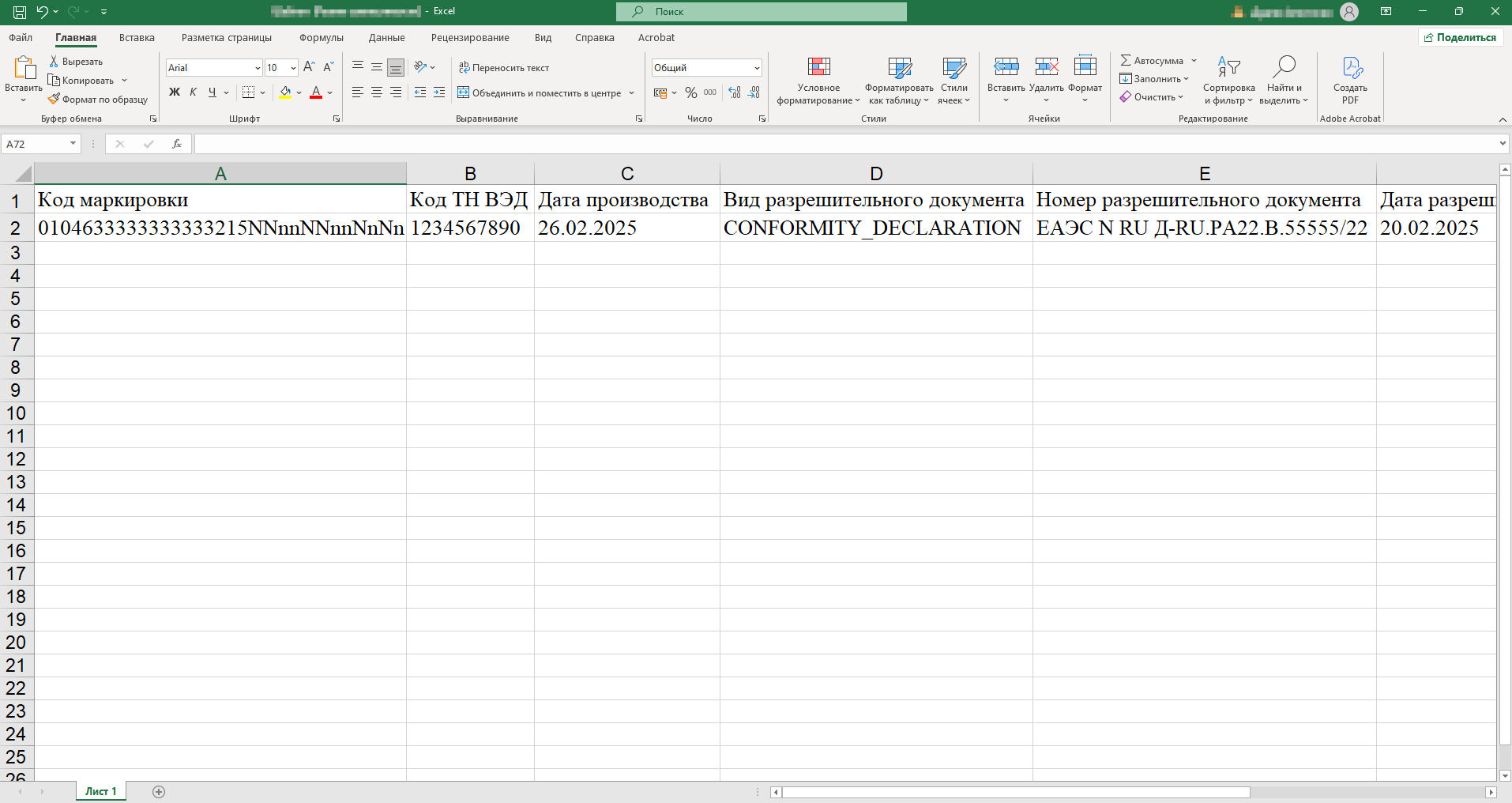
Task: Click the fill color bucket swatch
Action: click(285, 92)
